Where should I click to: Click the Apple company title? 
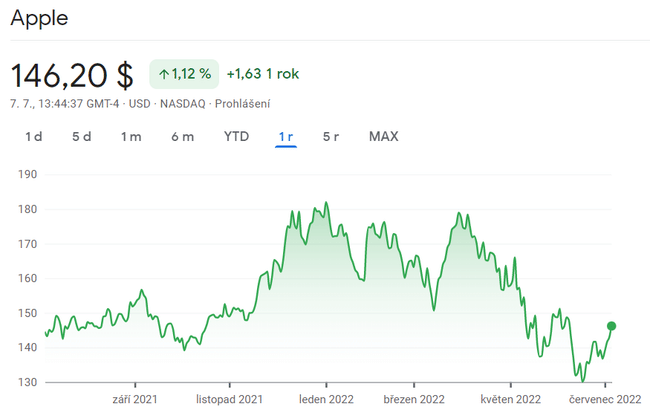click(x=39, y=18)
